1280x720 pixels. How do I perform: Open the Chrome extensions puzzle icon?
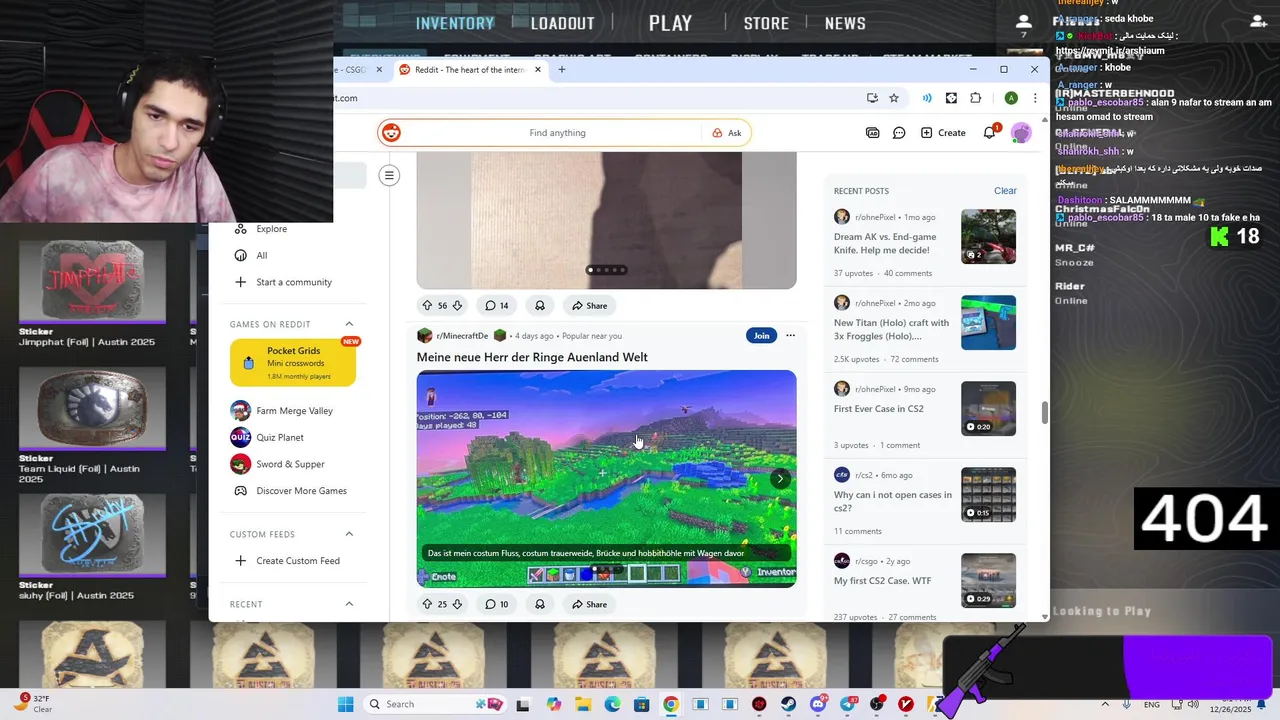[976, 98]
